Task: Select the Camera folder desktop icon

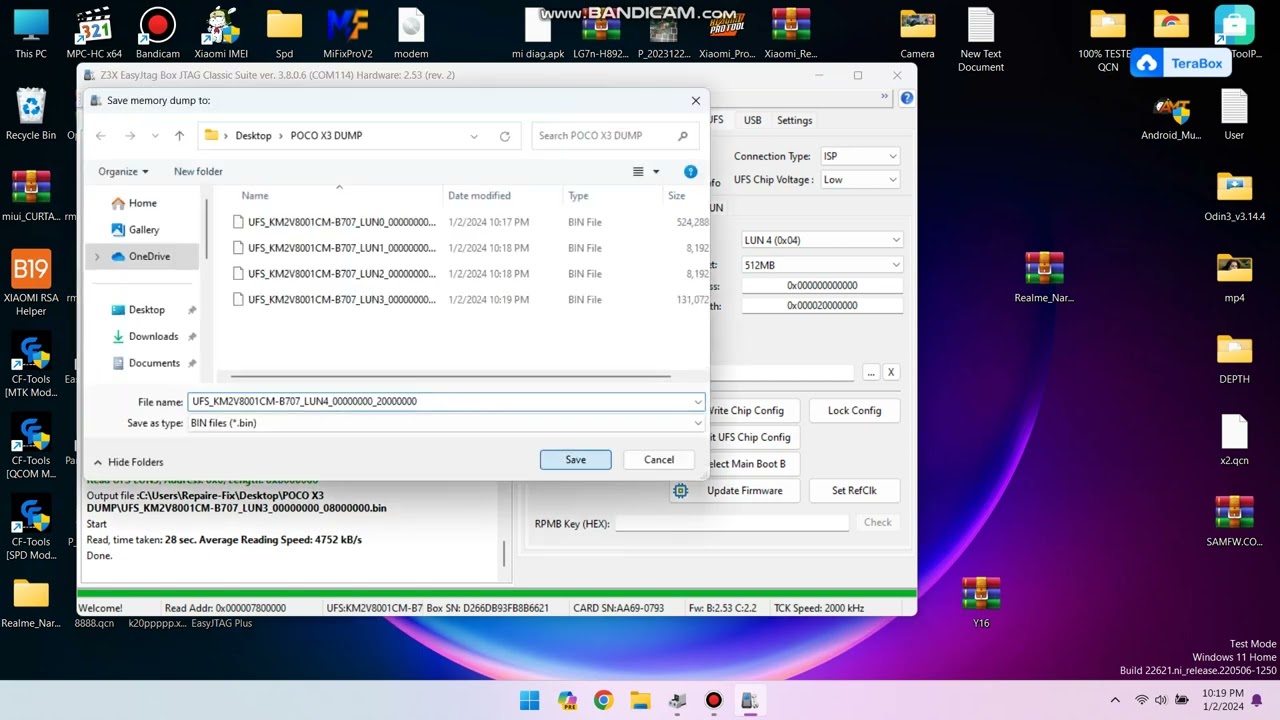Action: (917, 33)
